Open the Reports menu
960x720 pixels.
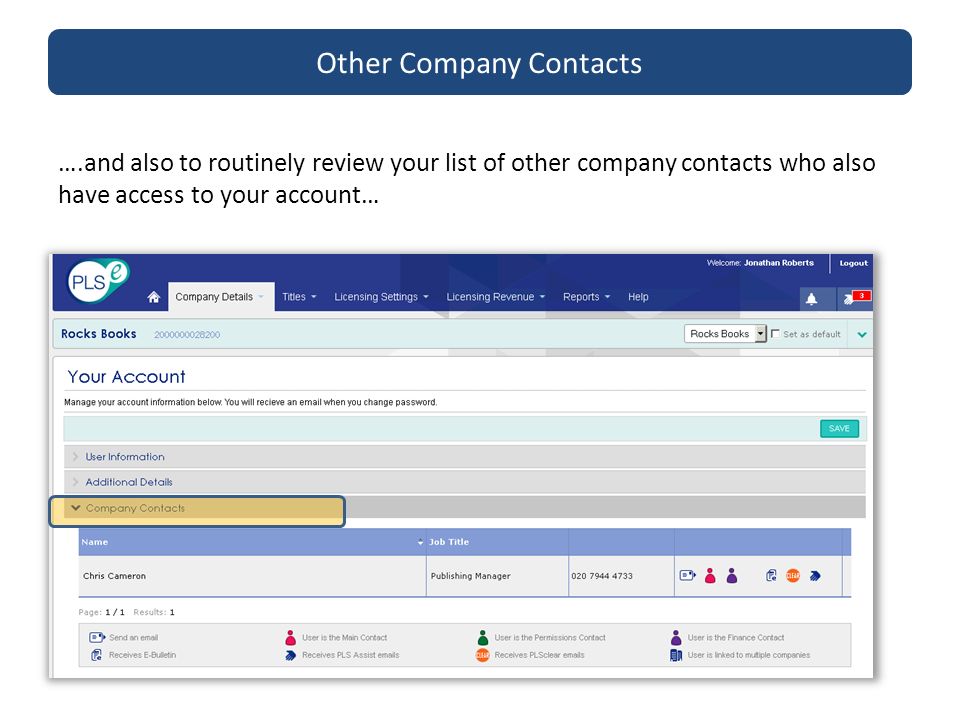[587, 297]
